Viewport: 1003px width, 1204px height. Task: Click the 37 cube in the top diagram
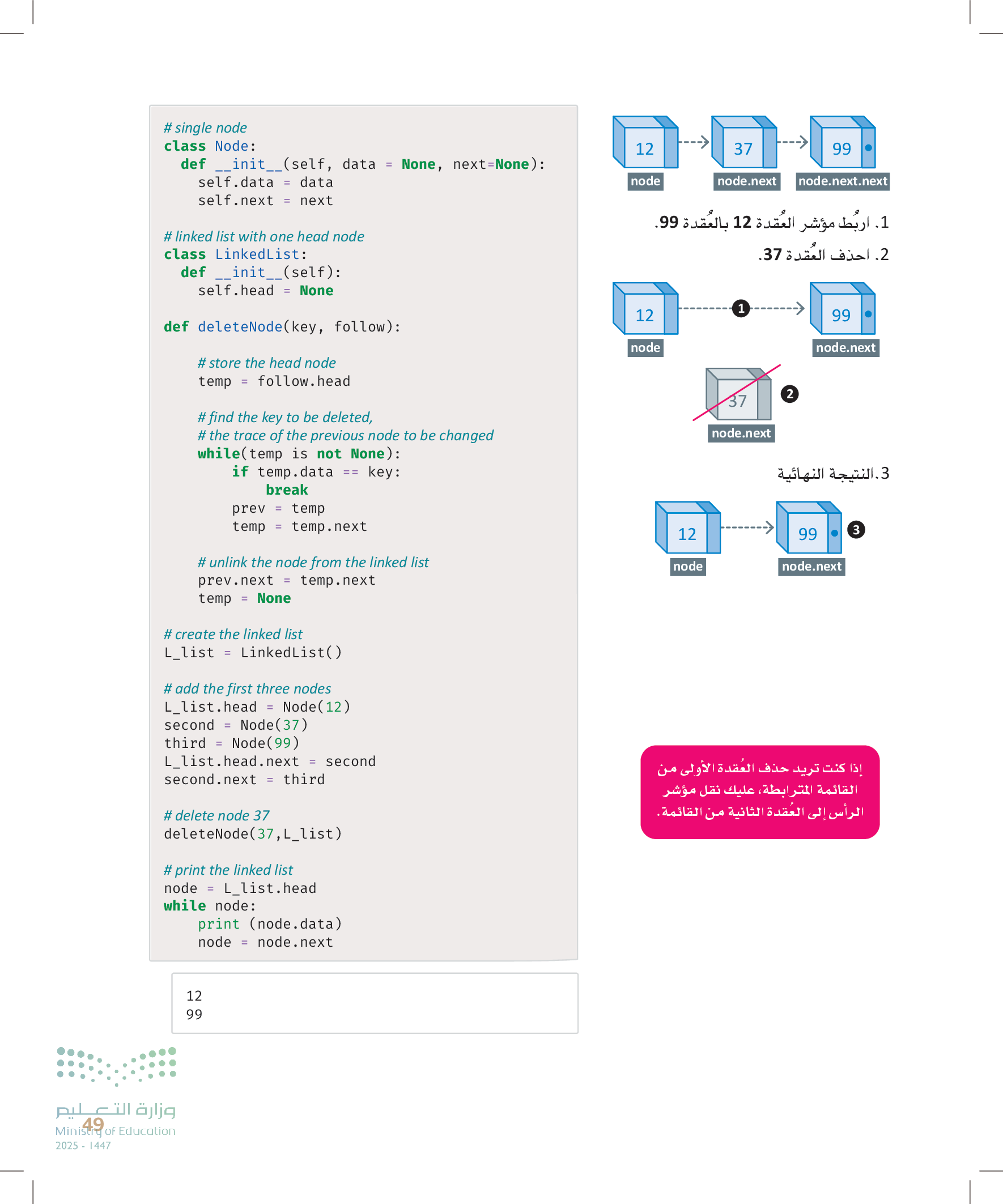coord(743,143)
